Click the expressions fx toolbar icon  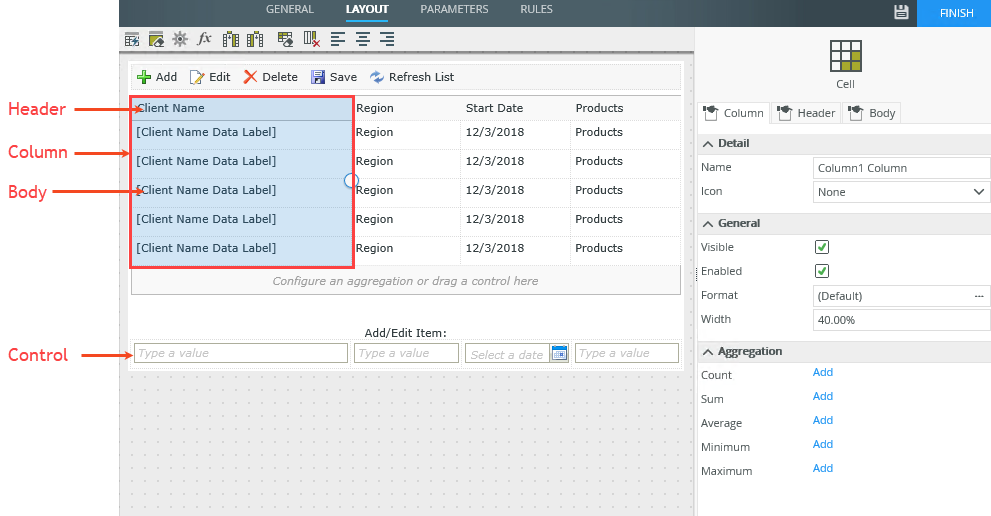point(205,39)
